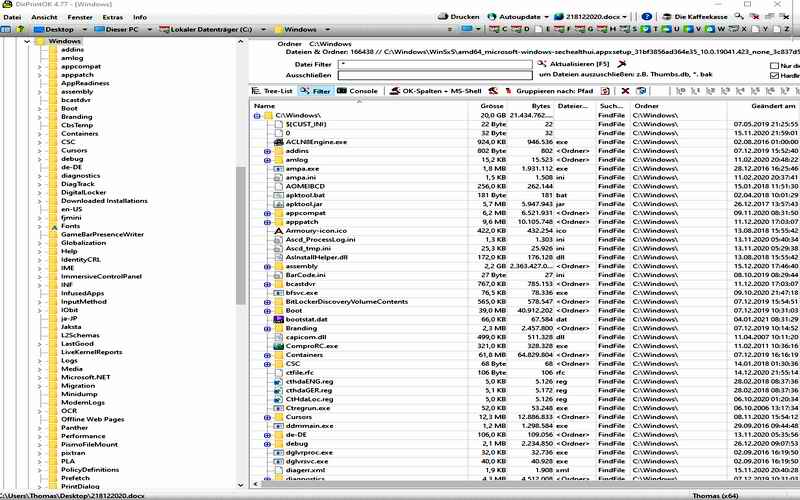The width and height of the screenshot is (800, 500).
Task: Expand the addins folder in file list
Action: point(268,150)
